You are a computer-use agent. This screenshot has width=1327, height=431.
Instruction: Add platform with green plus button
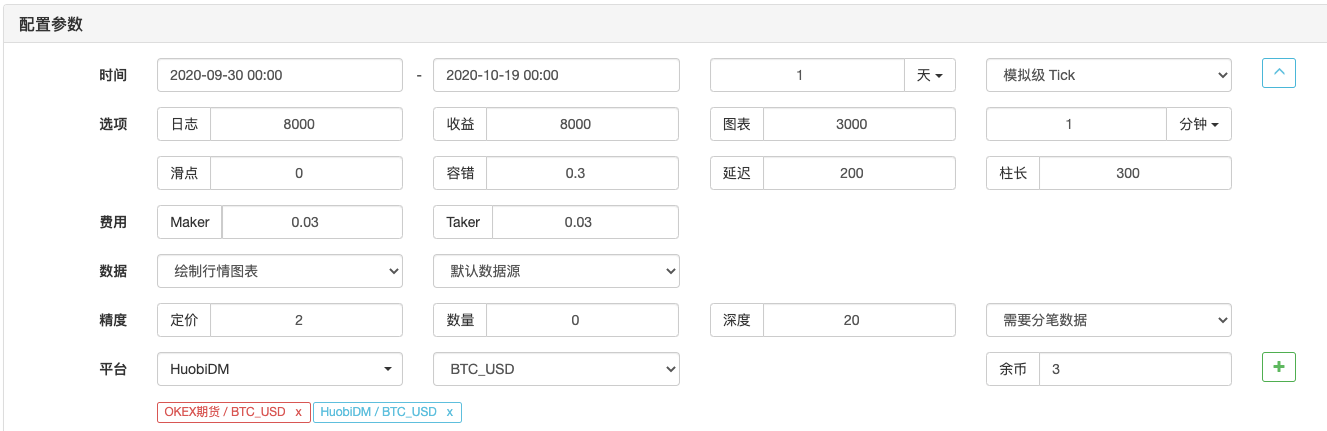click(x=1279, y=367)
